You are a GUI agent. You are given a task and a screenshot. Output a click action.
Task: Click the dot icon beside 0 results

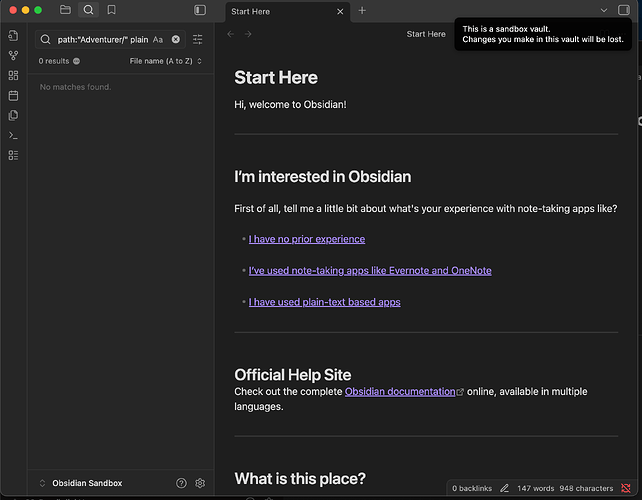tap(77, 61)
